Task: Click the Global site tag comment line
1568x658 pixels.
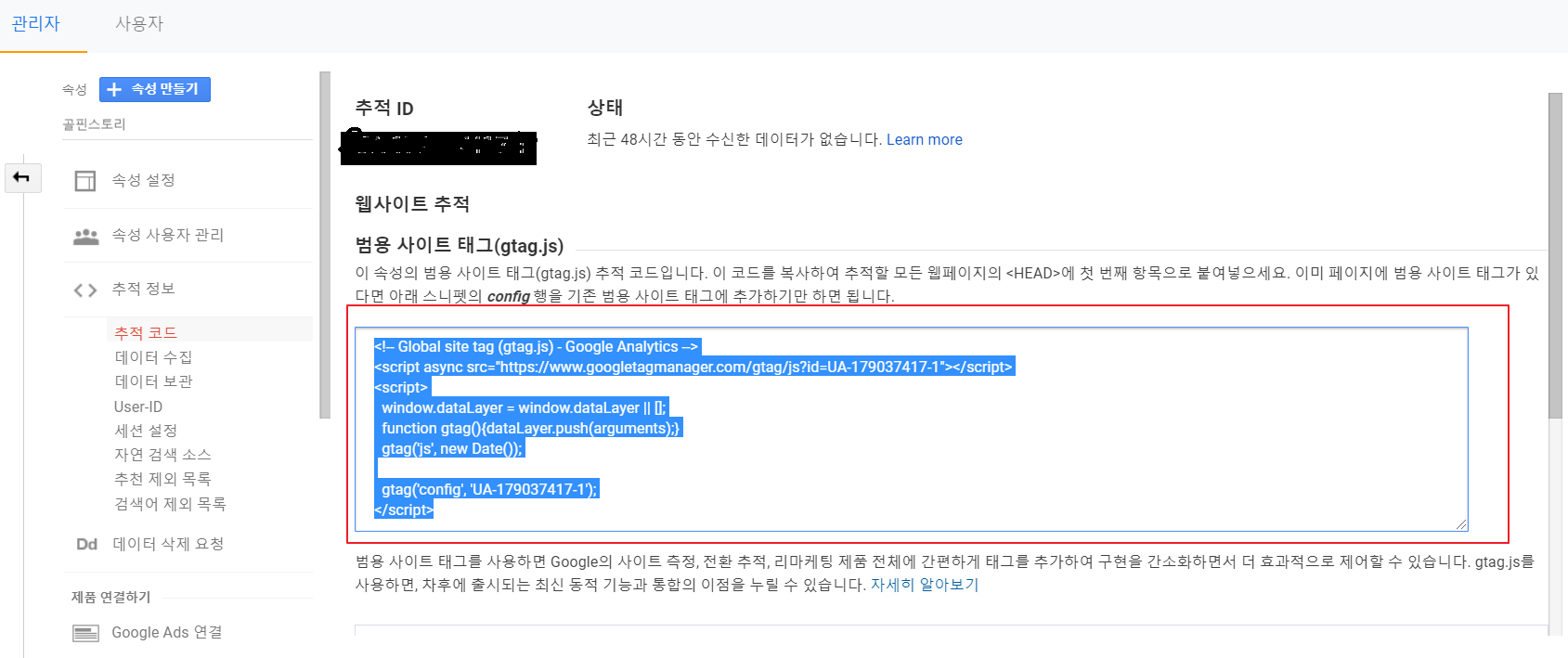Action: click(537, 346)
